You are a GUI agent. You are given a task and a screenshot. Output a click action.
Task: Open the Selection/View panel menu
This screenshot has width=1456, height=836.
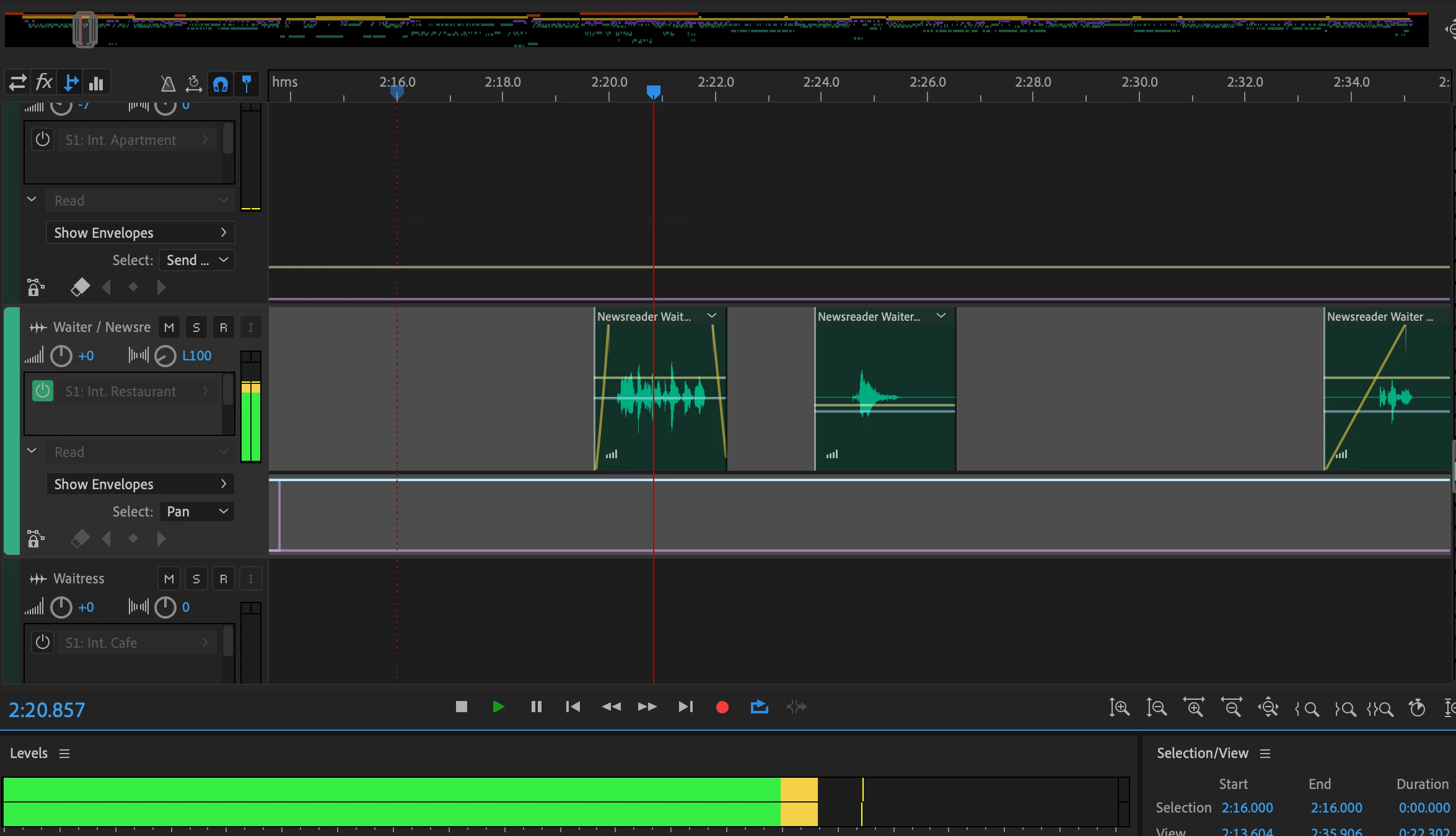[1265, 754]
